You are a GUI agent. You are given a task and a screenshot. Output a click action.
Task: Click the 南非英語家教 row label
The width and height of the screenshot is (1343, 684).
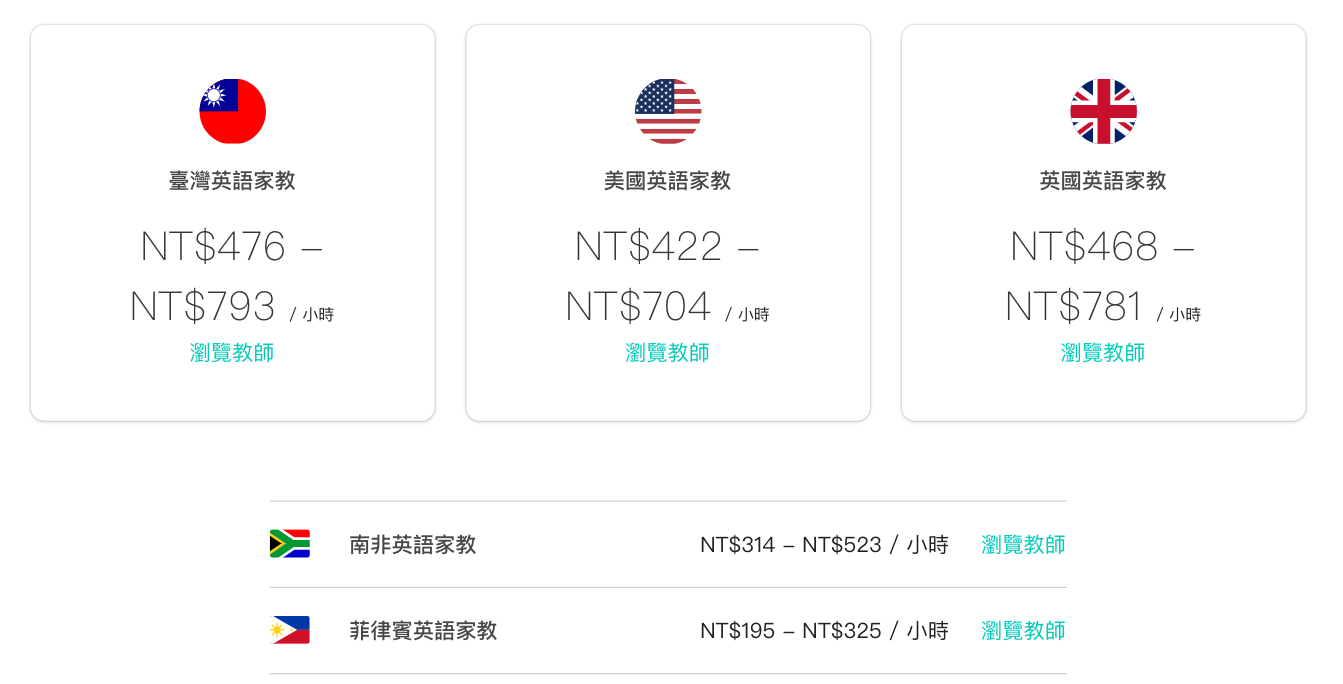pos(413,545)
